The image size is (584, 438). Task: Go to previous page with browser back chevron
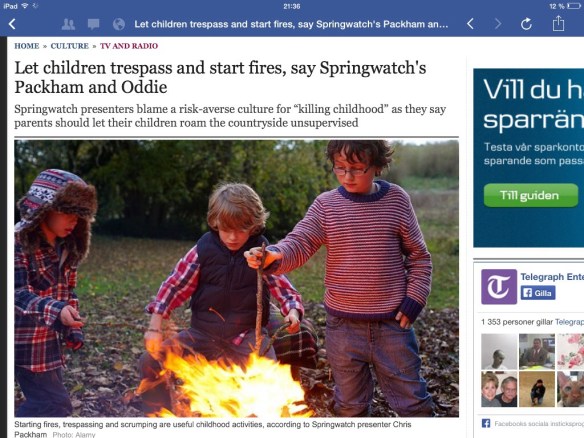point(470,24)
